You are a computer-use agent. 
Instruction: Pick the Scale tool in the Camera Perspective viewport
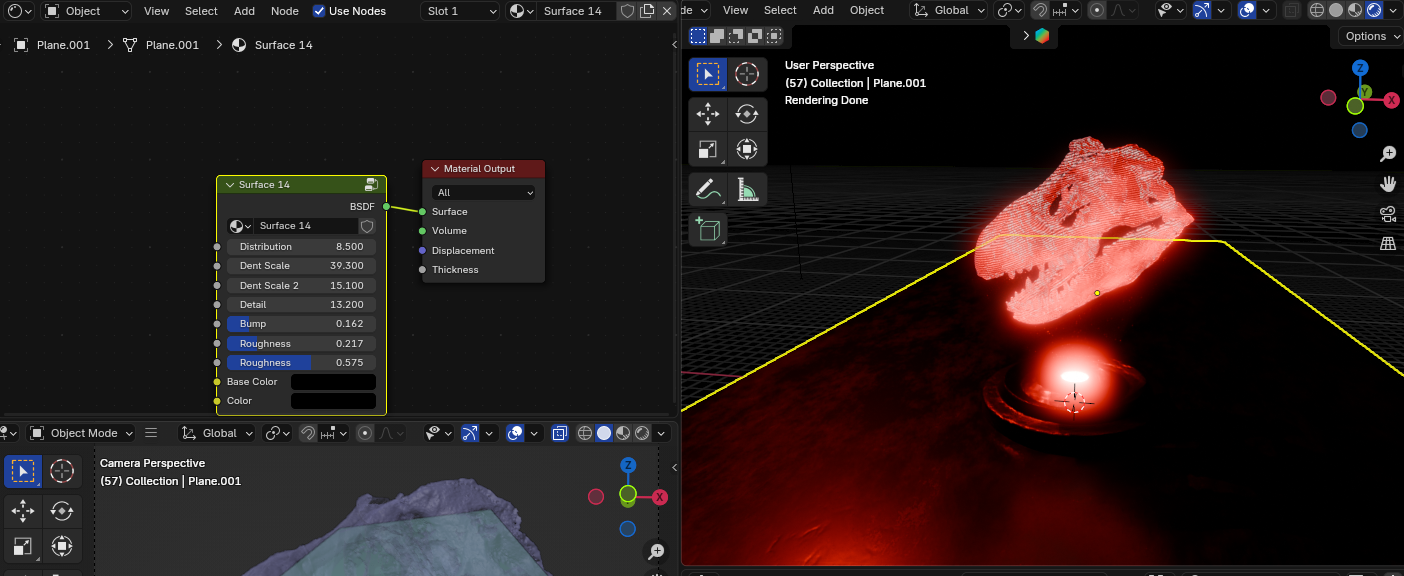[22, 546]
